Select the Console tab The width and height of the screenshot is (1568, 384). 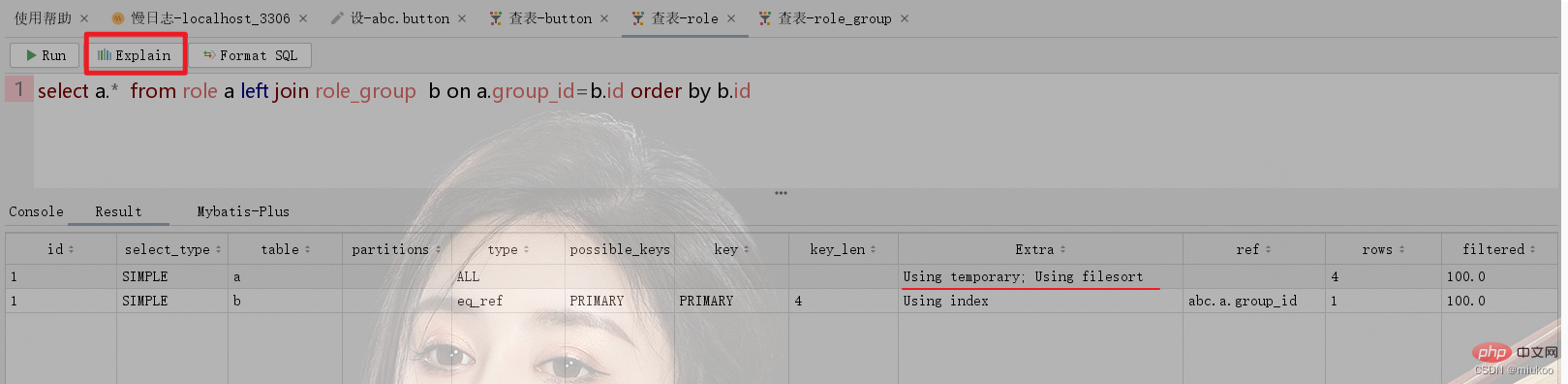pos(36,211)
